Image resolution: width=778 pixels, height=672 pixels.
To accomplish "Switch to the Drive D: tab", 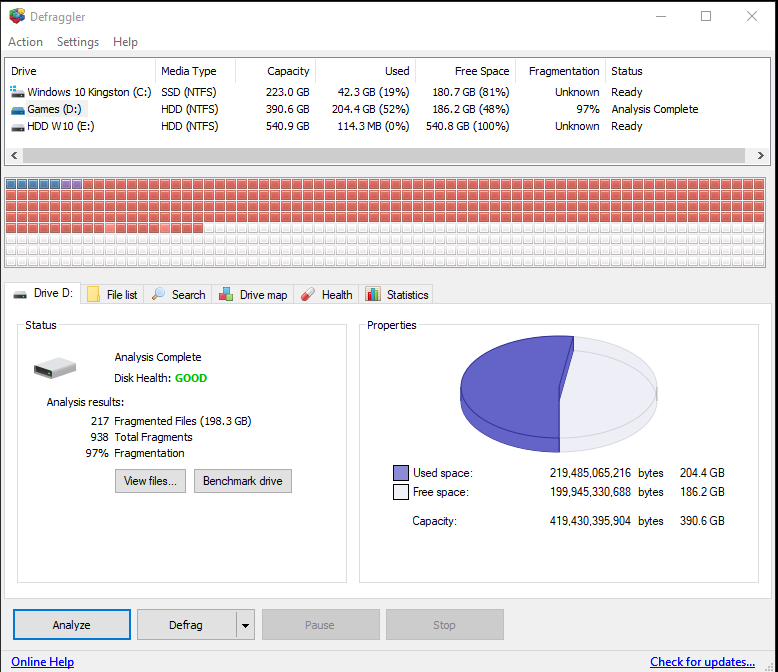I will (x=43, y=293).
